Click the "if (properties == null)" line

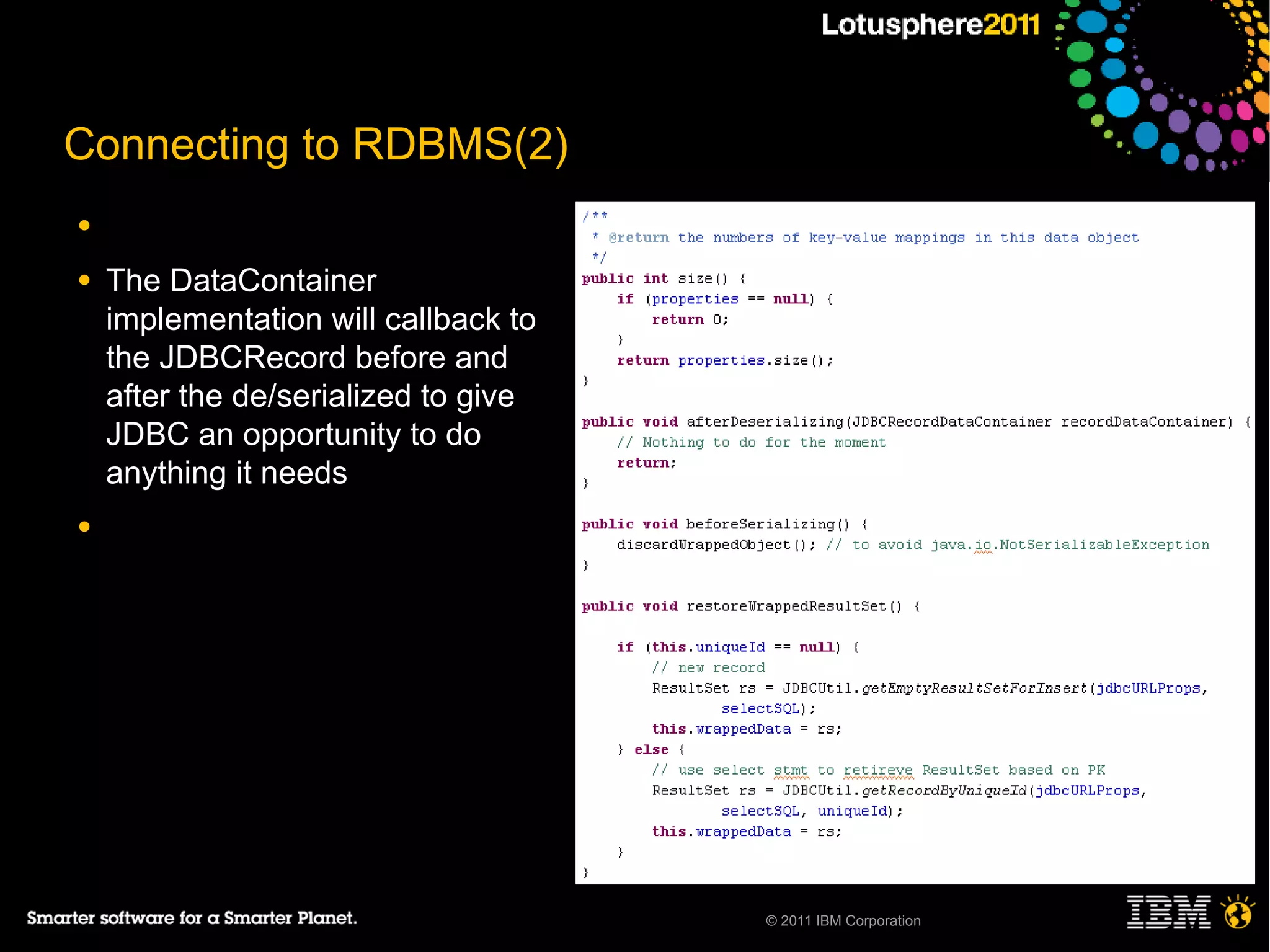click(x=725, y=299)
